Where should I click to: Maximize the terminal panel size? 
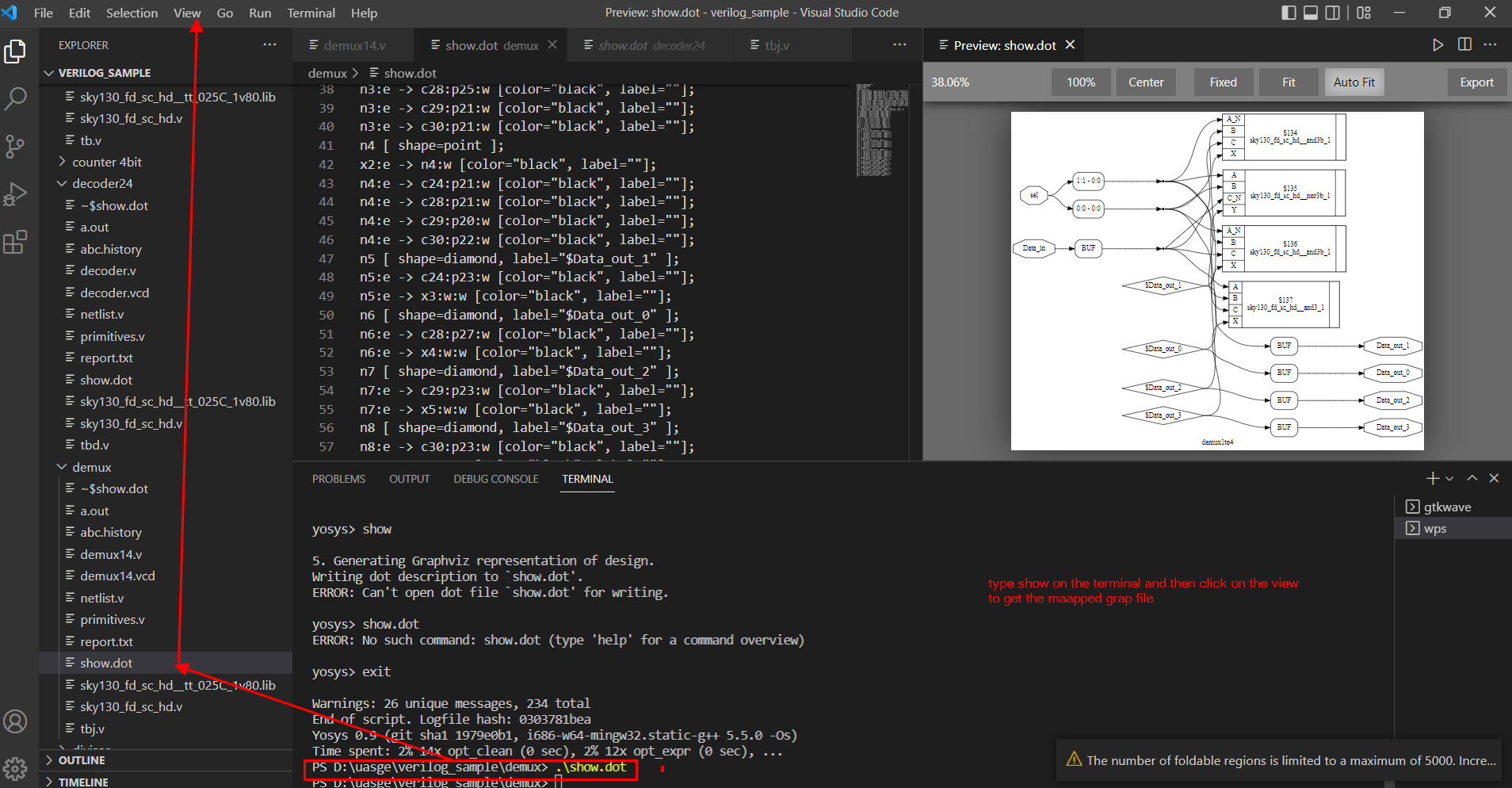(x=1472, y=478)
